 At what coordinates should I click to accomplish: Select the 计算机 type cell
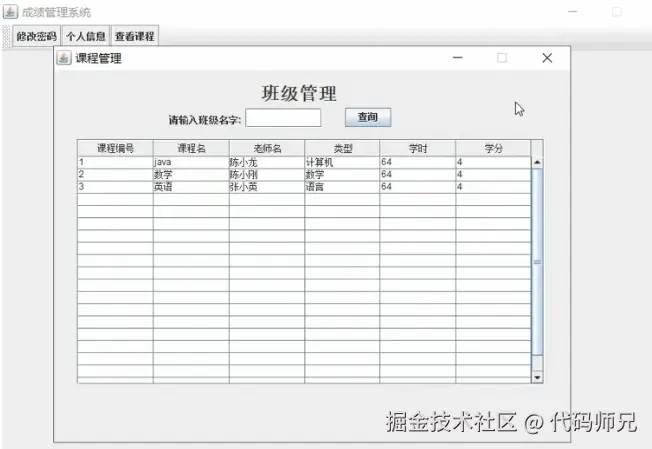point(342,162)
